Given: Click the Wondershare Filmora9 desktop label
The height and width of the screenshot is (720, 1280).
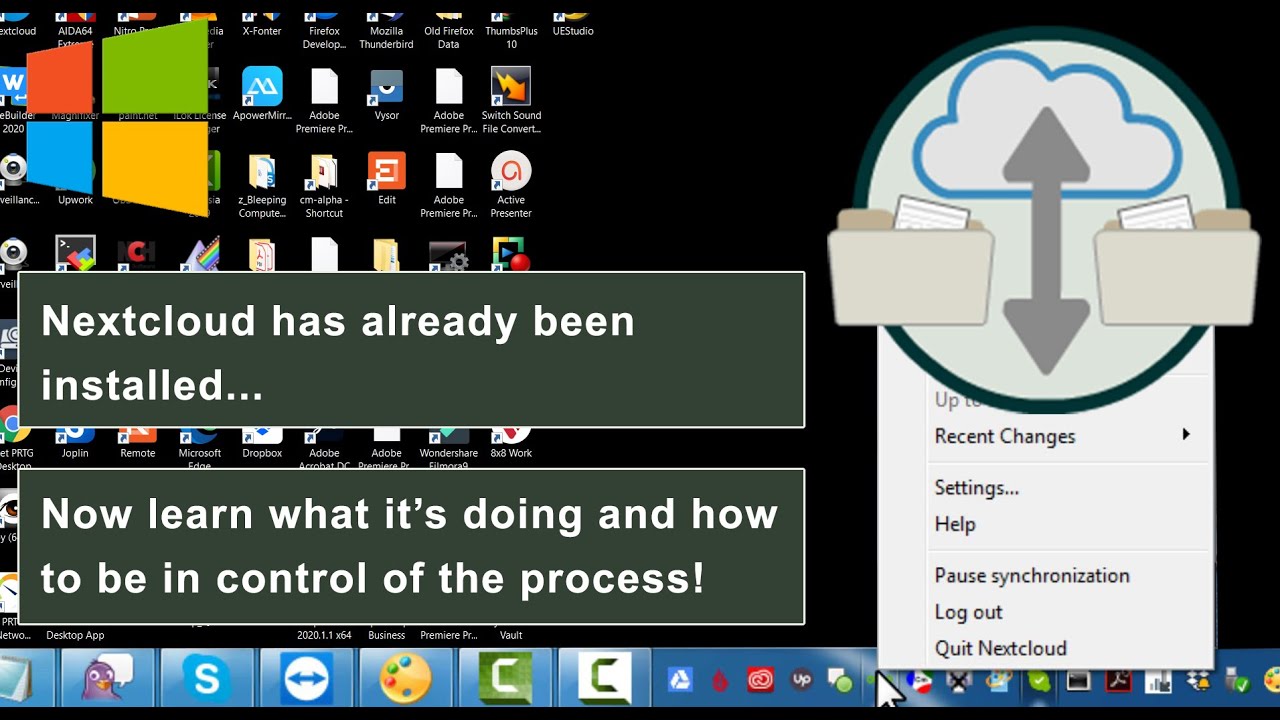Looking at the screenshot, I should coord(449,459).
